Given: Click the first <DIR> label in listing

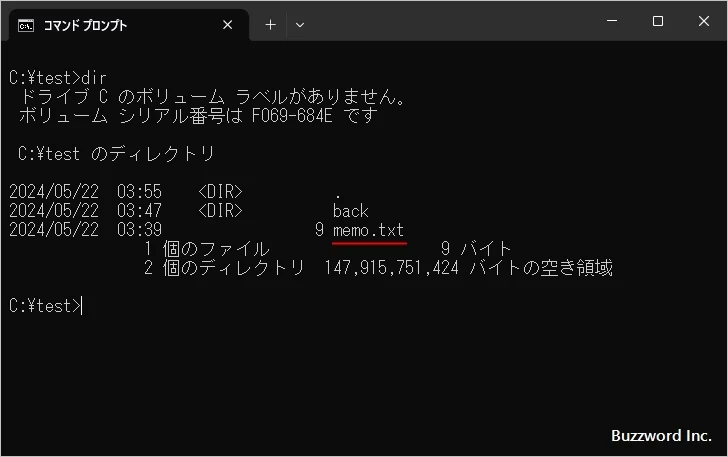Looking at the screenshot, I should click(220, 192).
